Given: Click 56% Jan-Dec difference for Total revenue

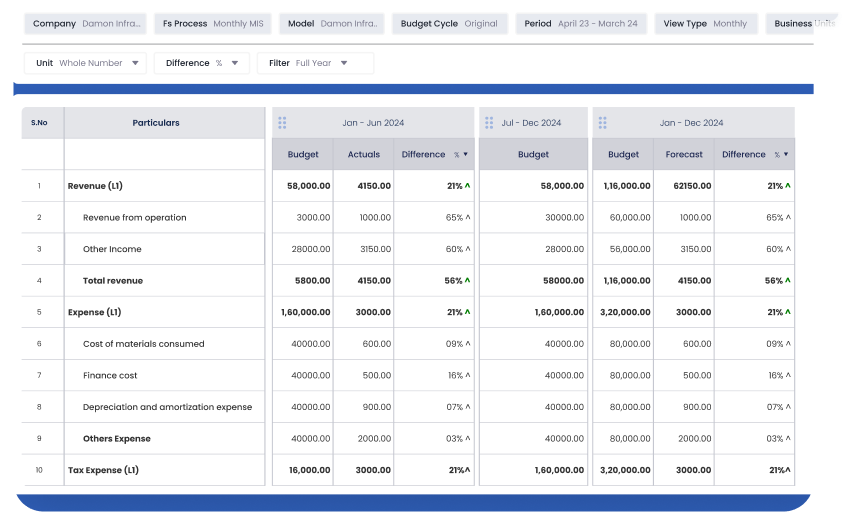Looking at the screenshot, I should coord(774,281).
